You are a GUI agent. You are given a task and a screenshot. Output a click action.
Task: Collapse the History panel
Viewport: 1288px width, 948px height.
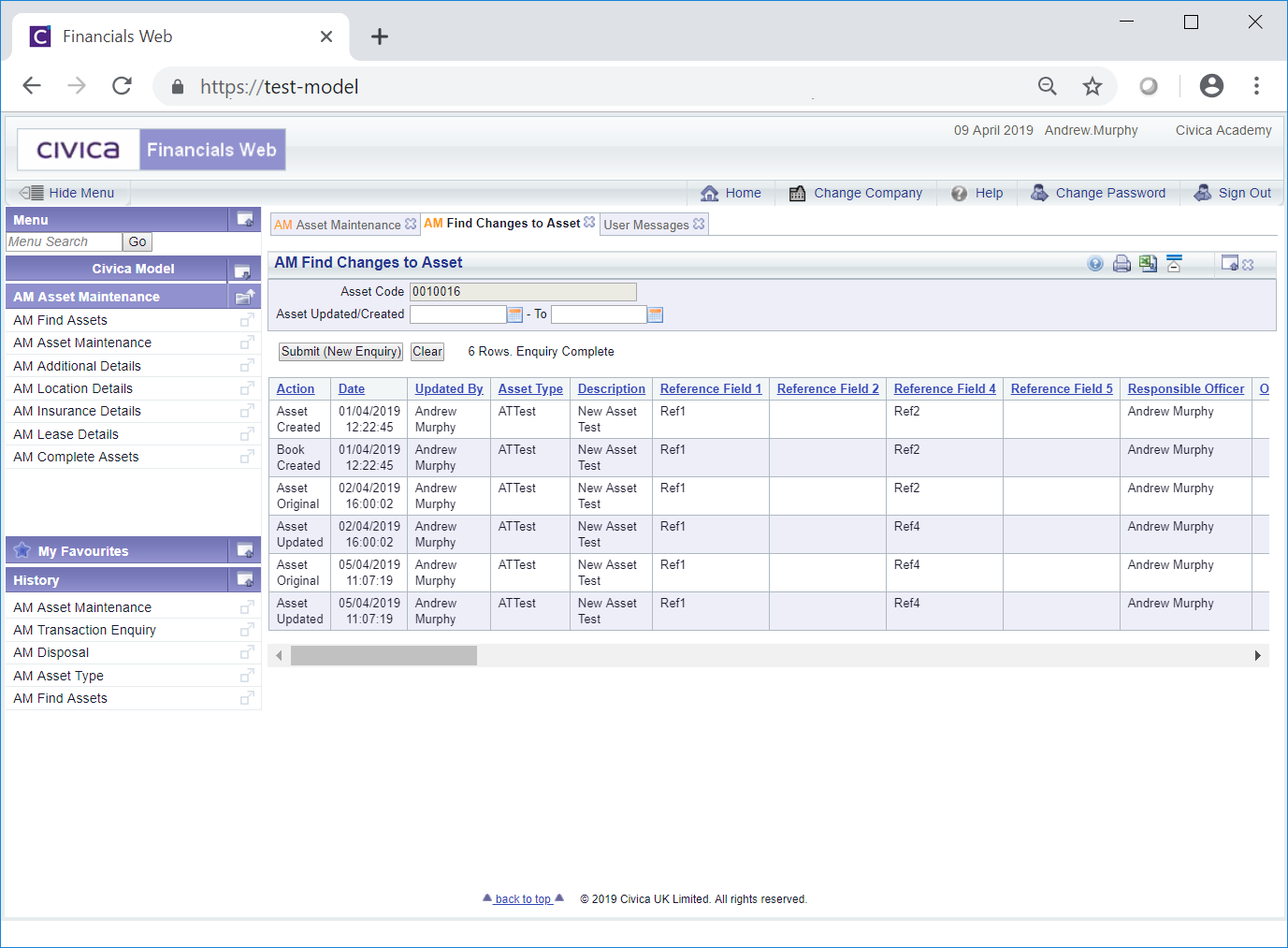245,580
